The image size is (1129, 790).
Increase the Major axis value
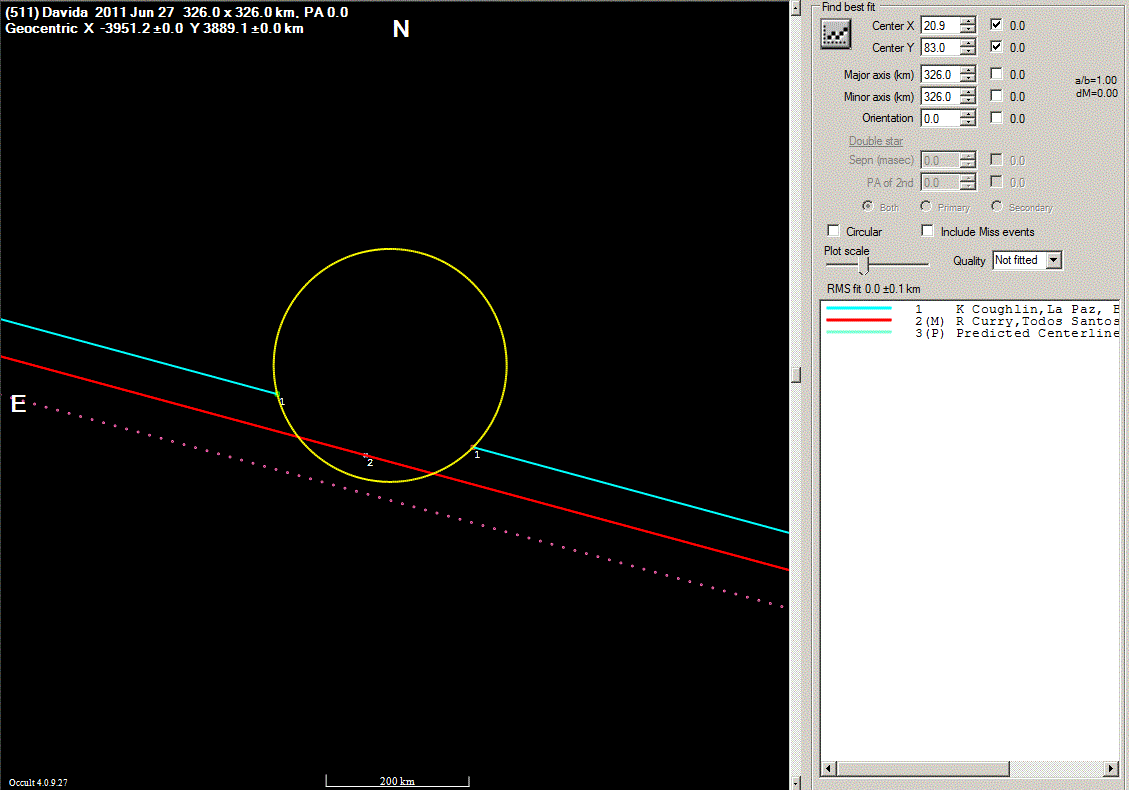tap(968, 70)
